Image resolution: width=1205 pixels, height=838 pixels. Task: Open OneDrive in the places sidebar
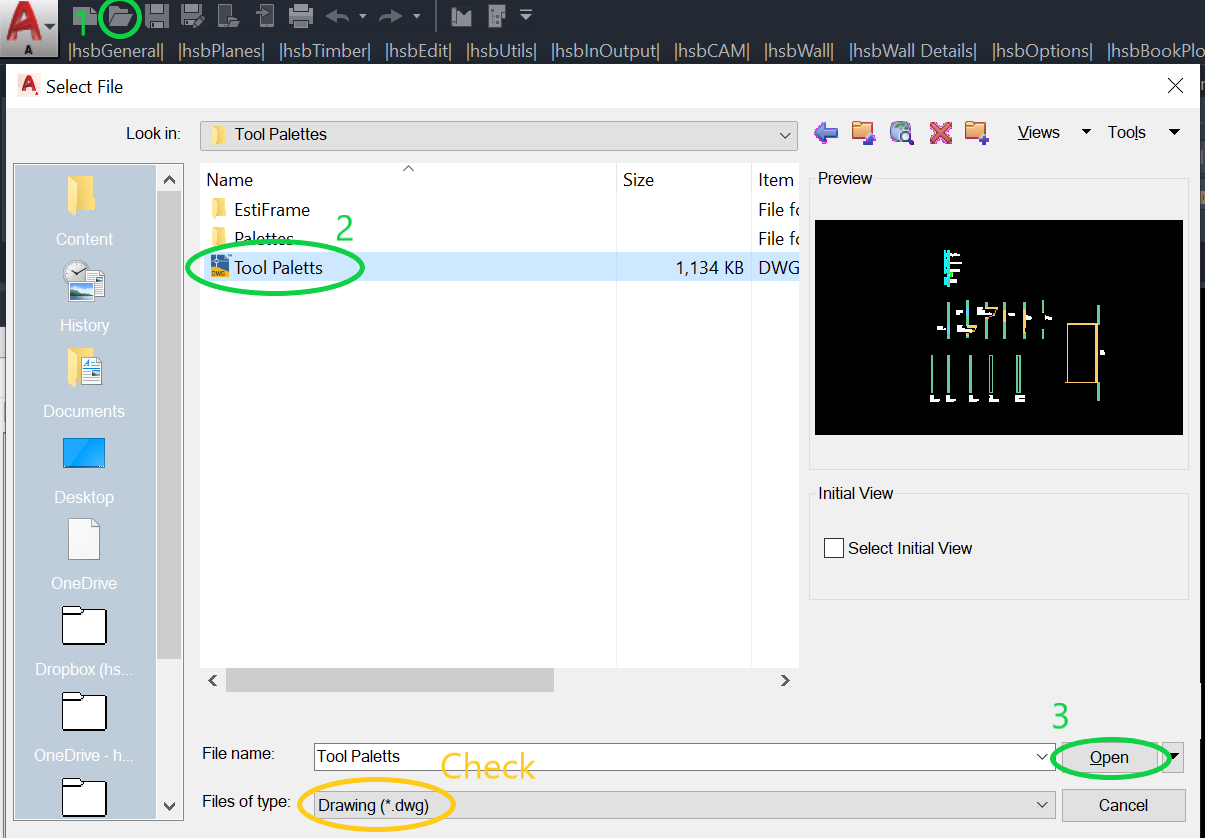84,554
